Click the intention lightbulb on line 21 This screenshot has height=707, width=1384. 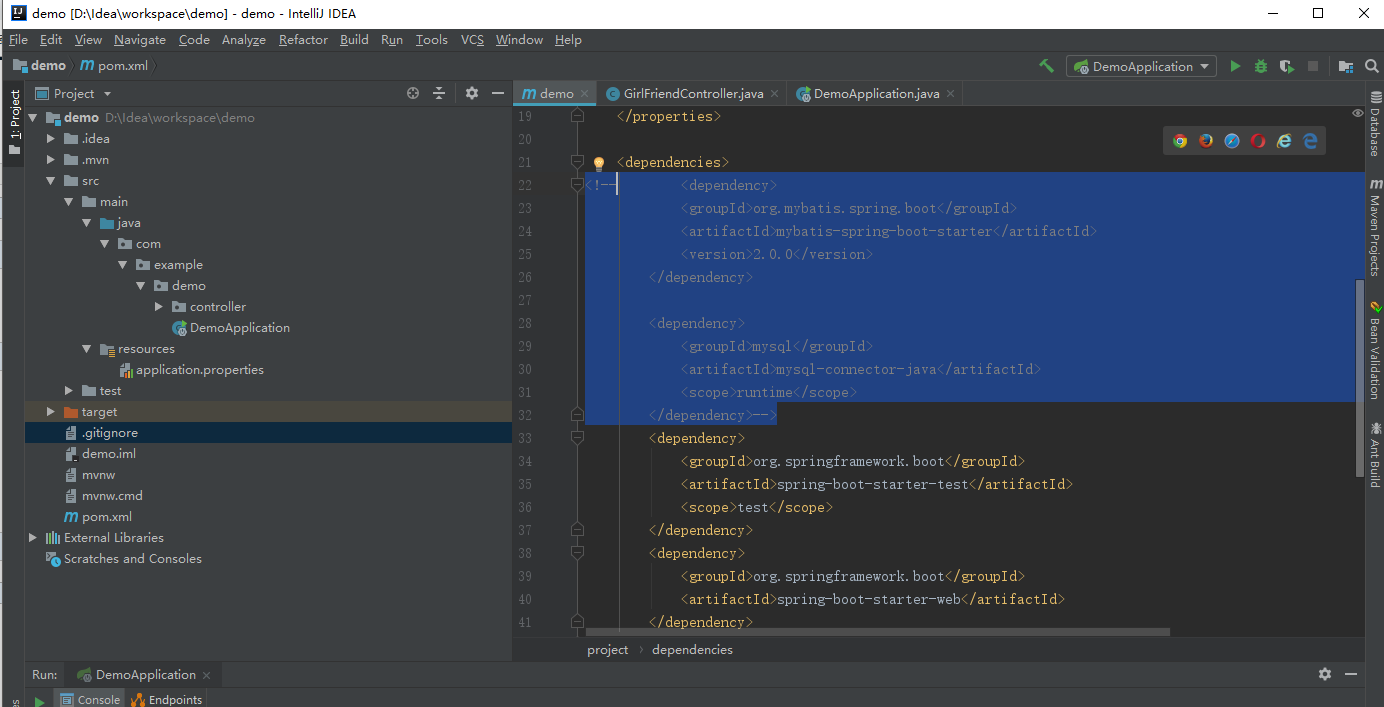click(599, 163)
